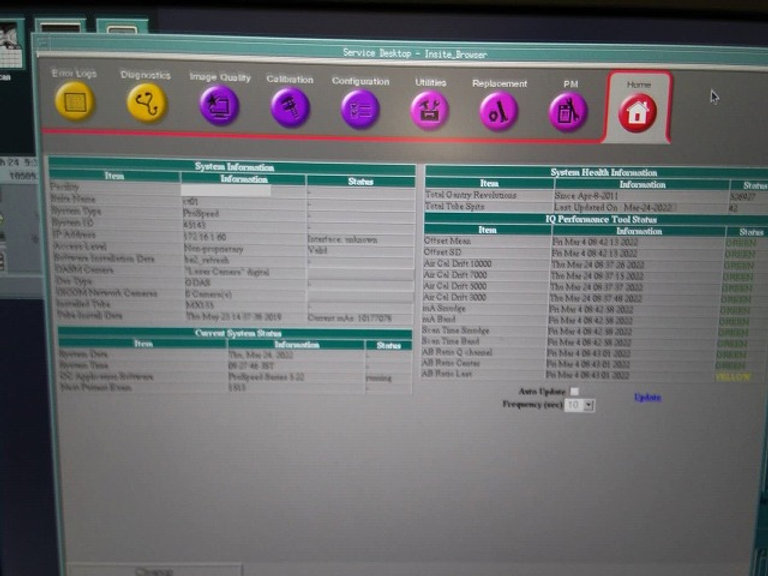Select the PM maintenance icon

(567, 112)
